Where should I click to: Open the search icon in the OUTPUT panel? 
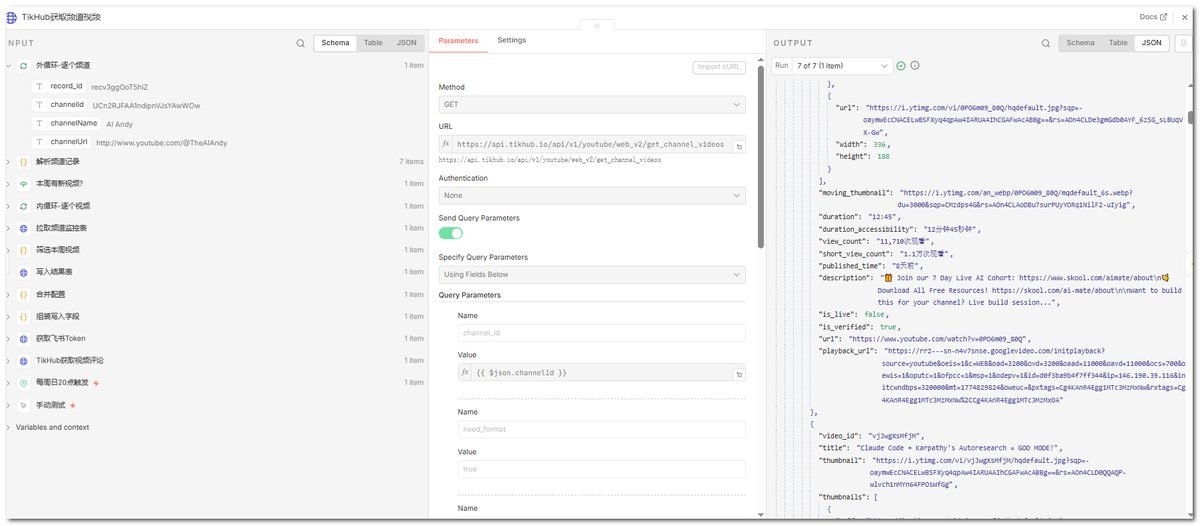tap(1046, 43)
